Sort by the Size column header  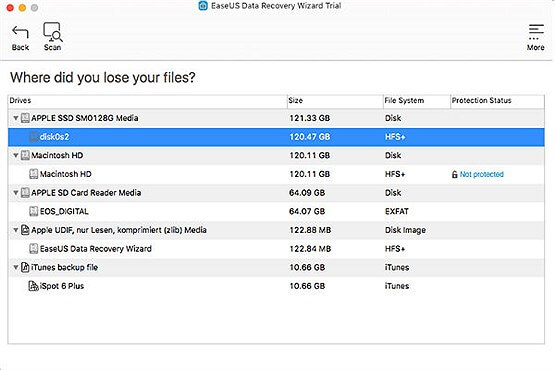coord(335,101)
